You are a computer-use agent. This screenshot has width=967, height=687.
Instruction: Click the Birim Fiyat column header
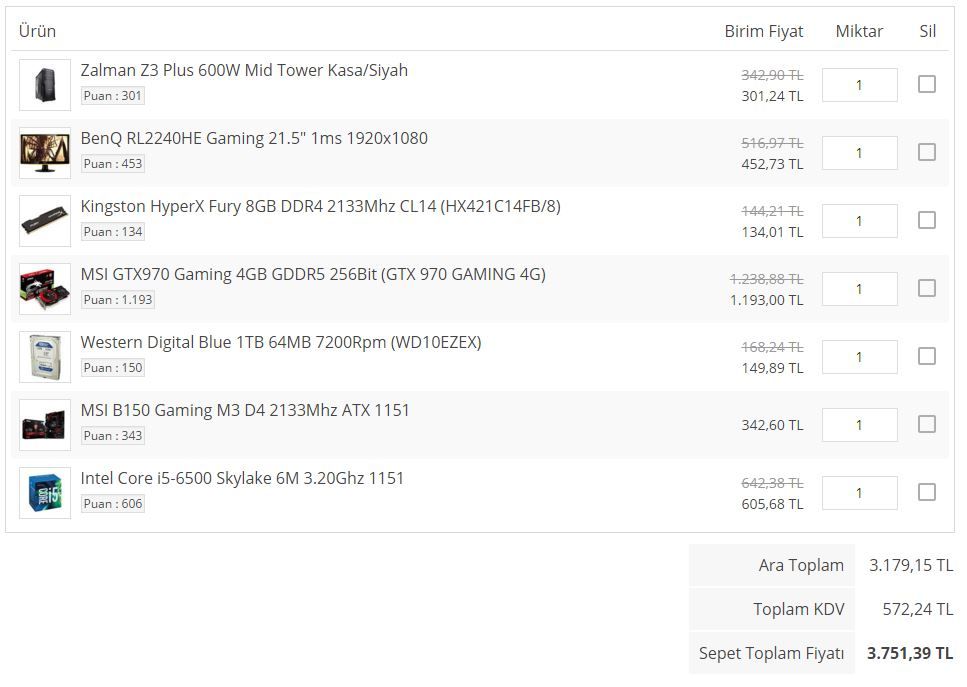pyautogui.click(x=763, y=31)
